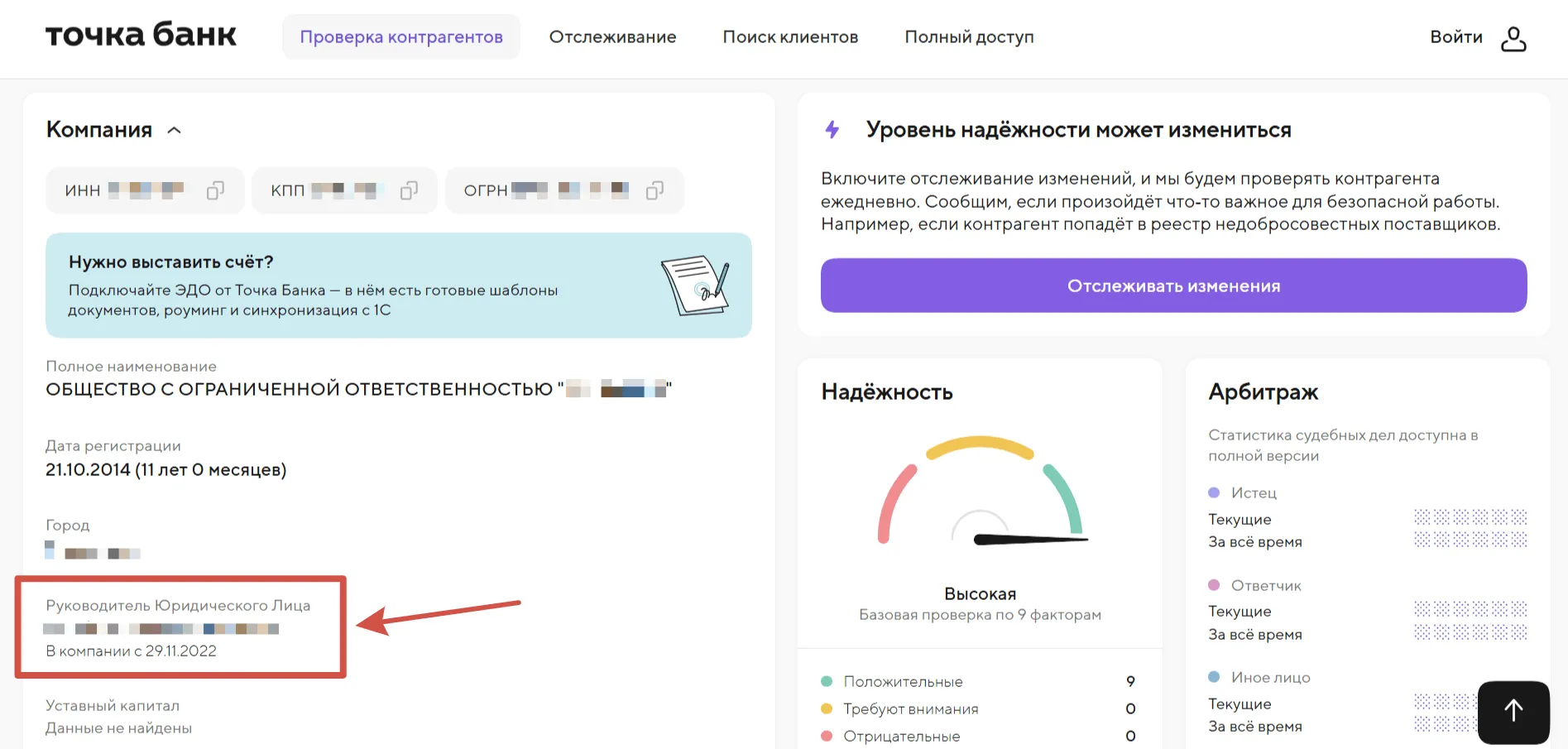Click the pink Ответчик legend dot
The height and width of the screenshot is (749, 1568).
tap(1213, 584)
